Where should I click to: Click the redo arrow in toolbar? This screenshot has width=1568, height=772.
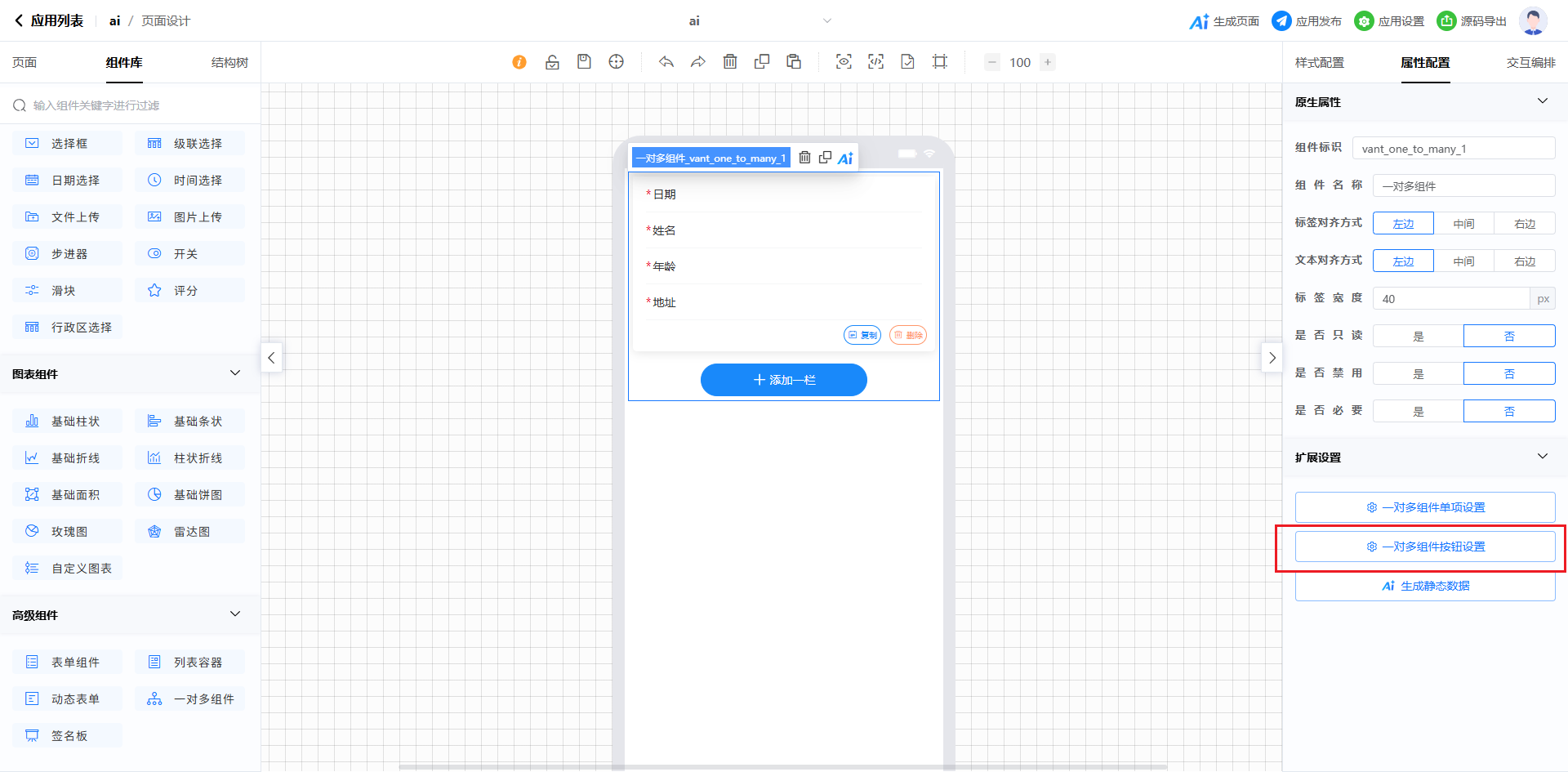pyautogui.click(x=697, y=62)
